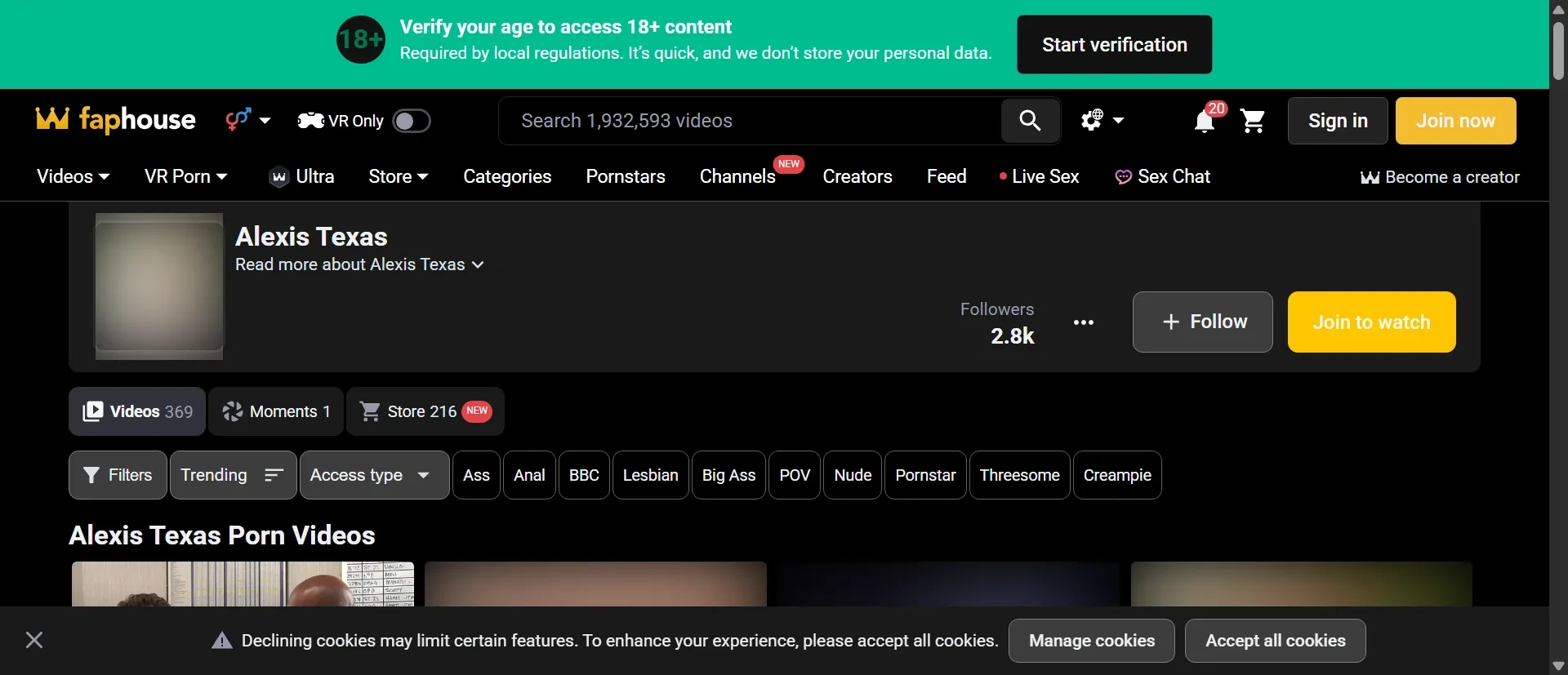Click the VR headset icon
The image size is (1568, 675).
[311, 121]
